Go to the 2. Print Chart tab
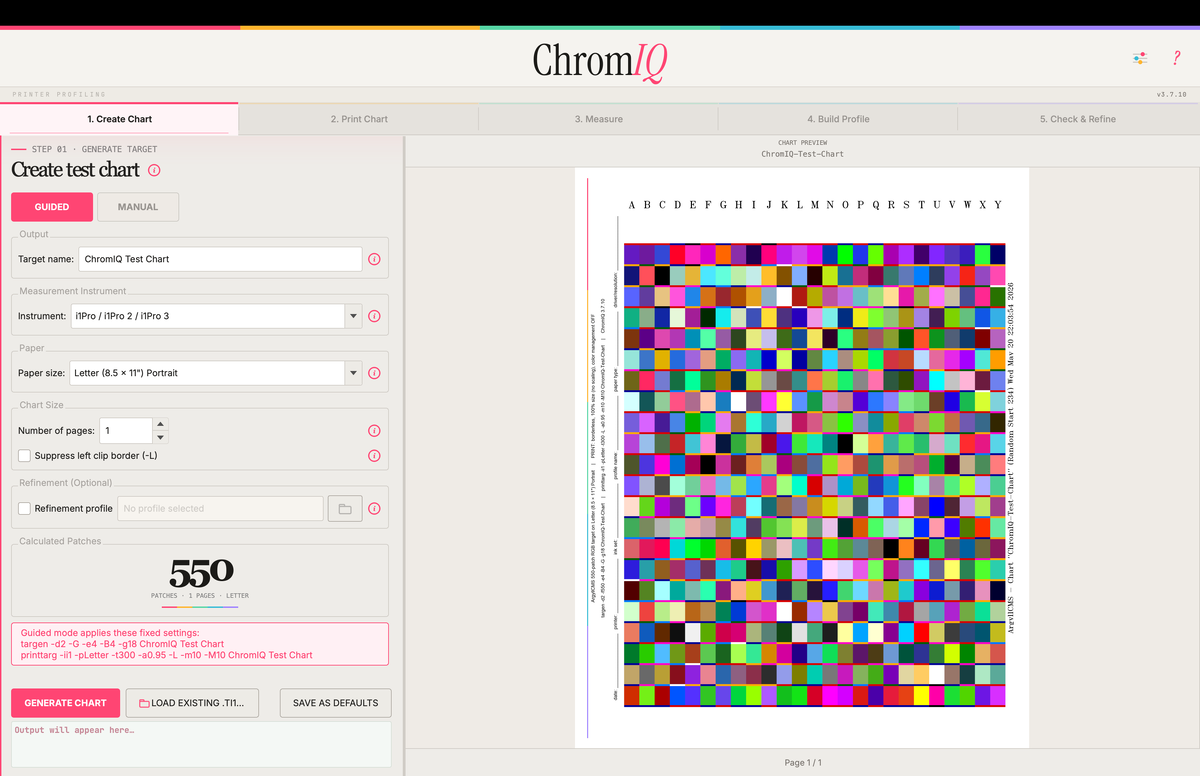Screen dimensions: 1200x776 [359, 119]
